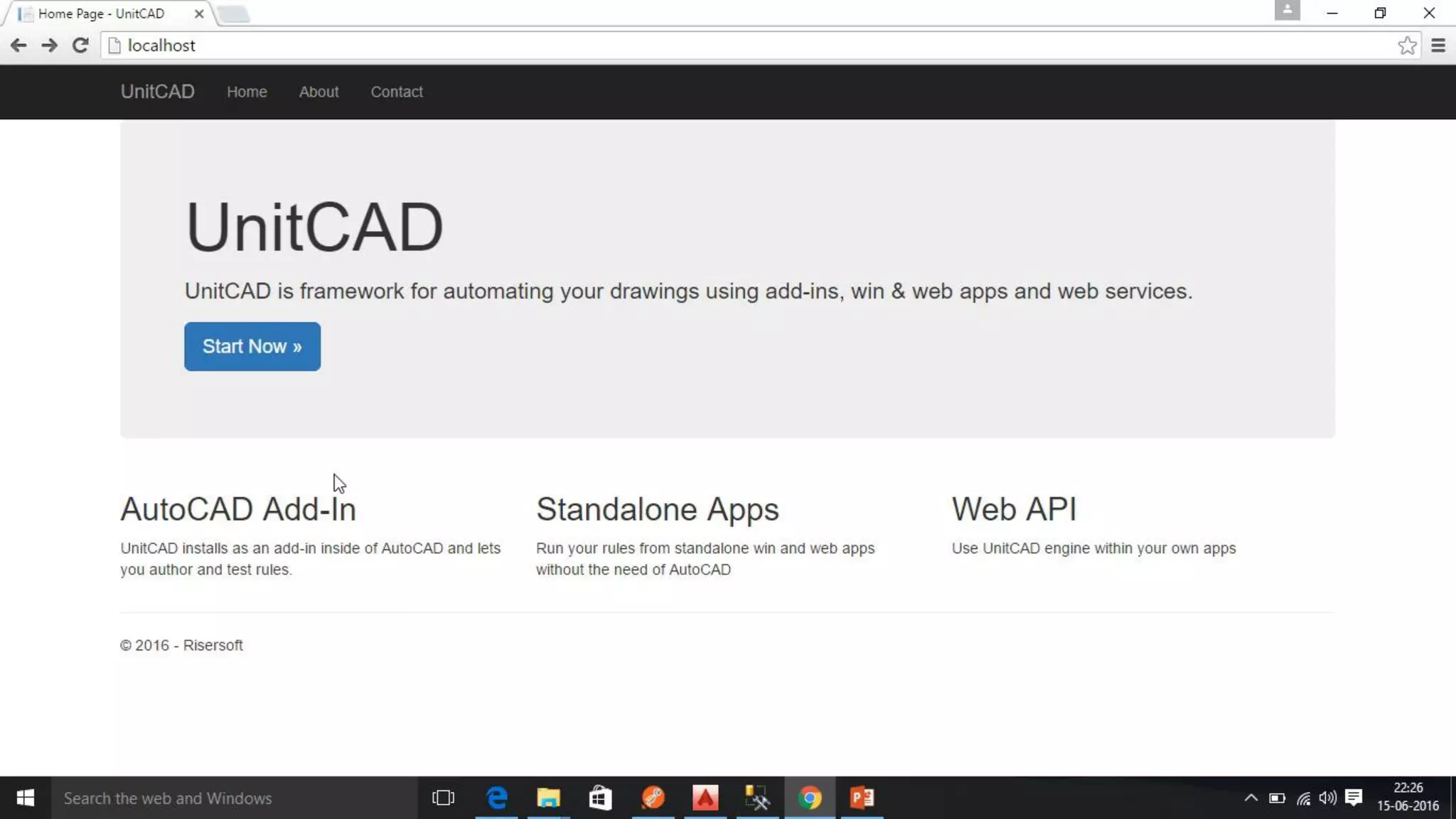Open the Chrome hamburger menu
This screenshot has height=819, width=1456.
click(1438, 45)
